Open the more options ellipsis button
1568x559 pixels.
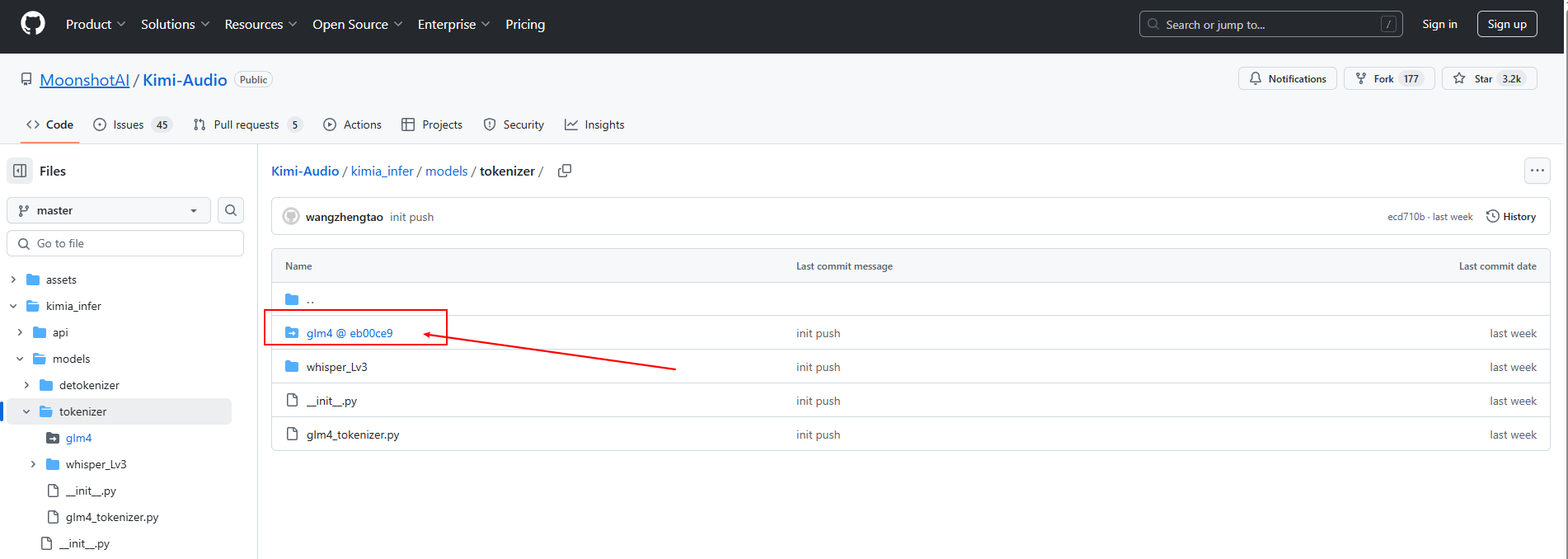[x=1537, y=171]
